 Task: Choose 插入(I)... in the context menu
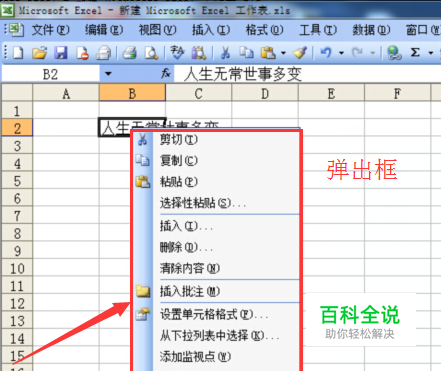[x=217, y=226]
